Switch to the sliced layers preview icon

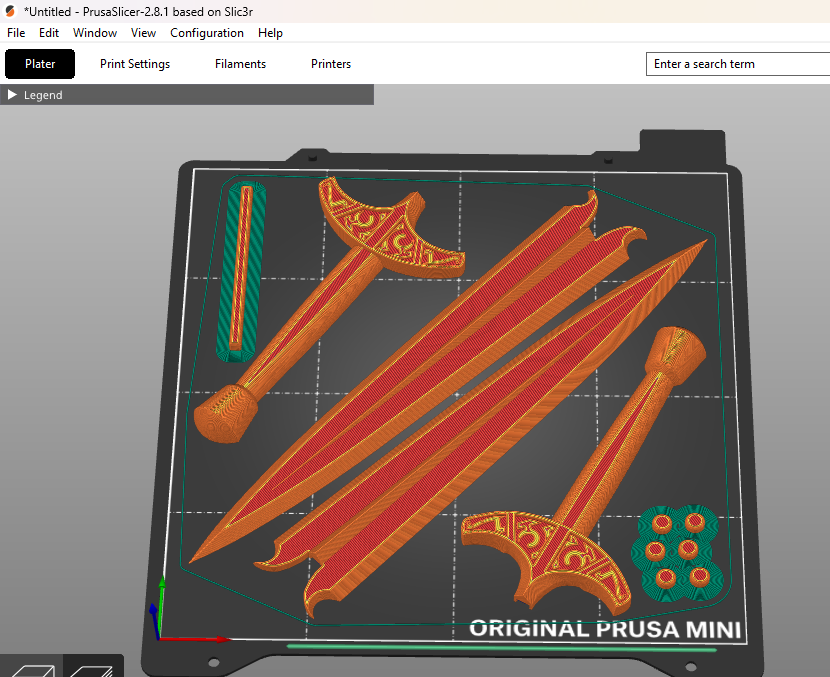point(92,669)
